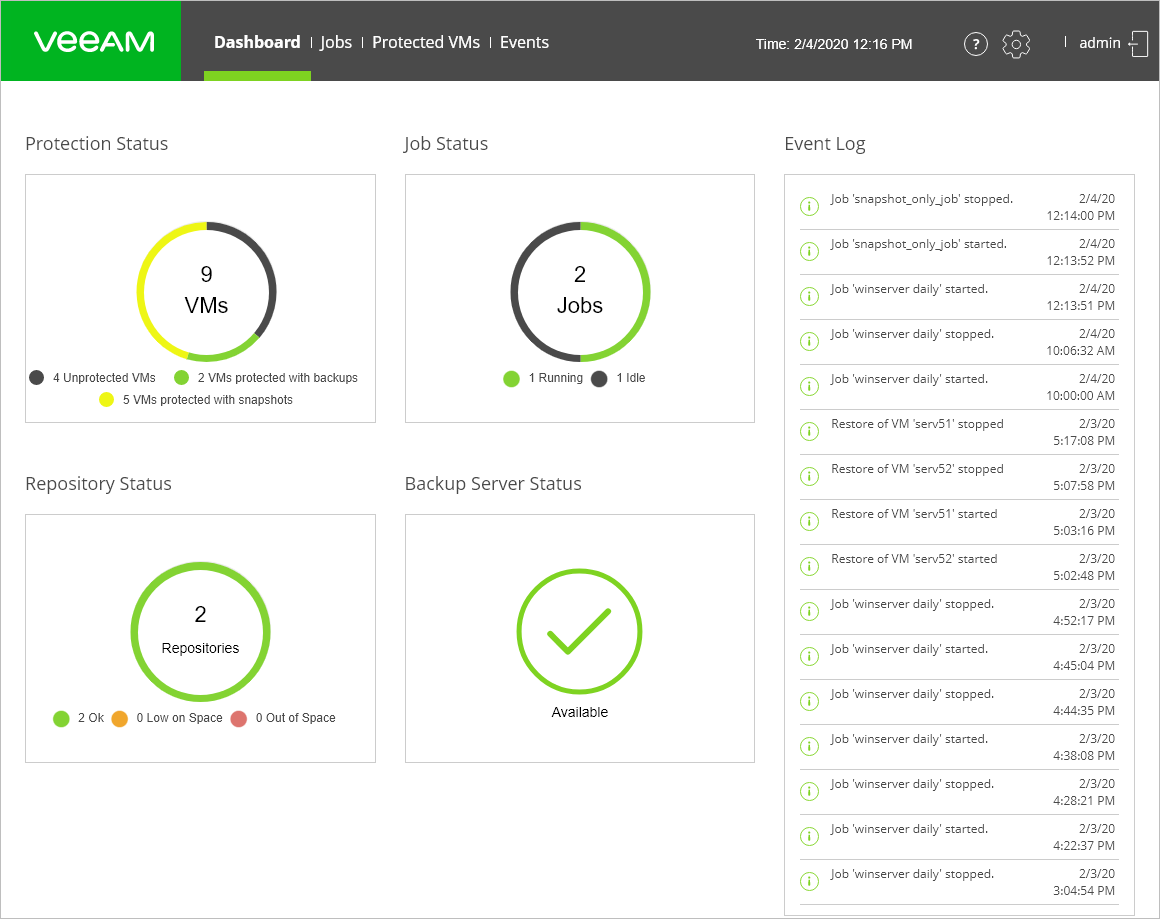Screen dimensions: 1160x919
Task: Click info icon for Restore 'serv51' stopped event
Action: pyautogui.click(x=809, y=432)
